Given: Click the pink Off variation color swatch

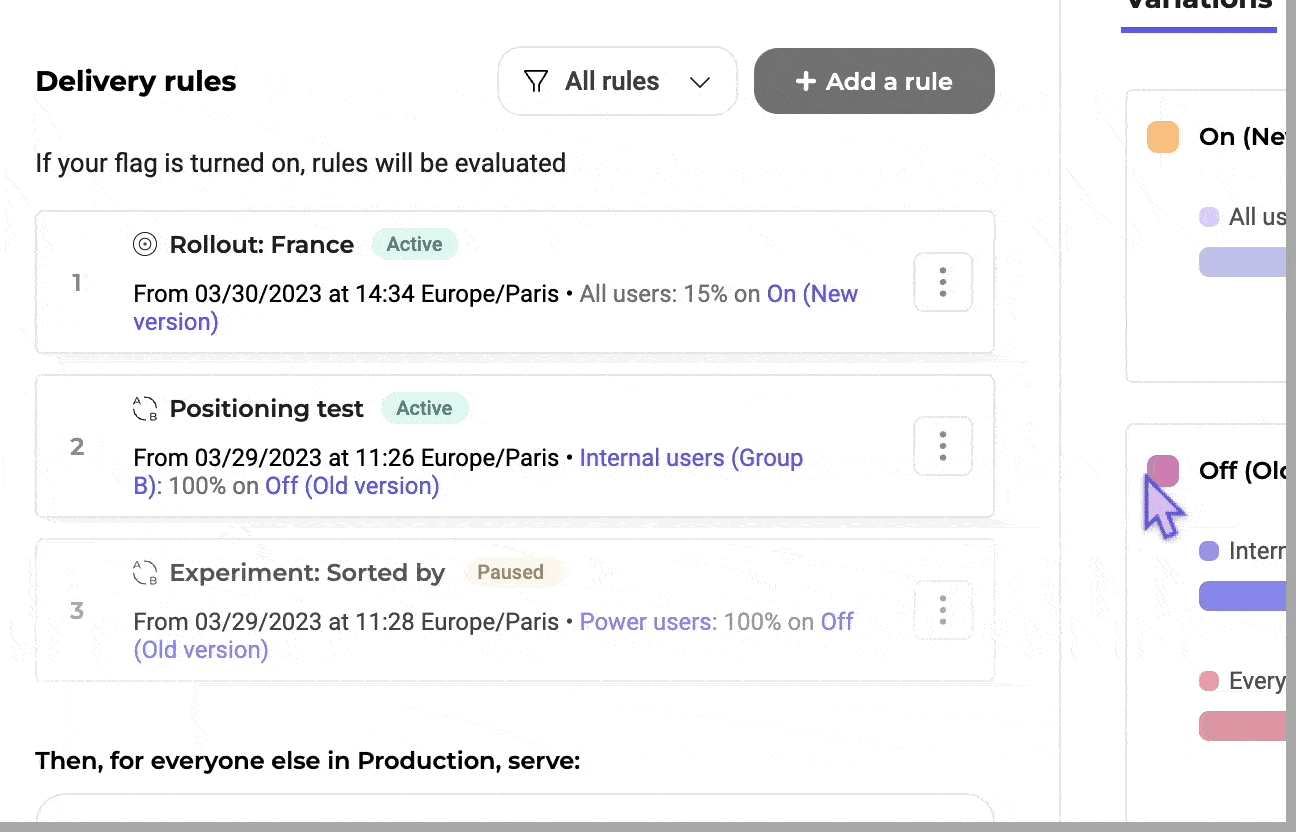Looking at the screenshot, I should 1163,470.
